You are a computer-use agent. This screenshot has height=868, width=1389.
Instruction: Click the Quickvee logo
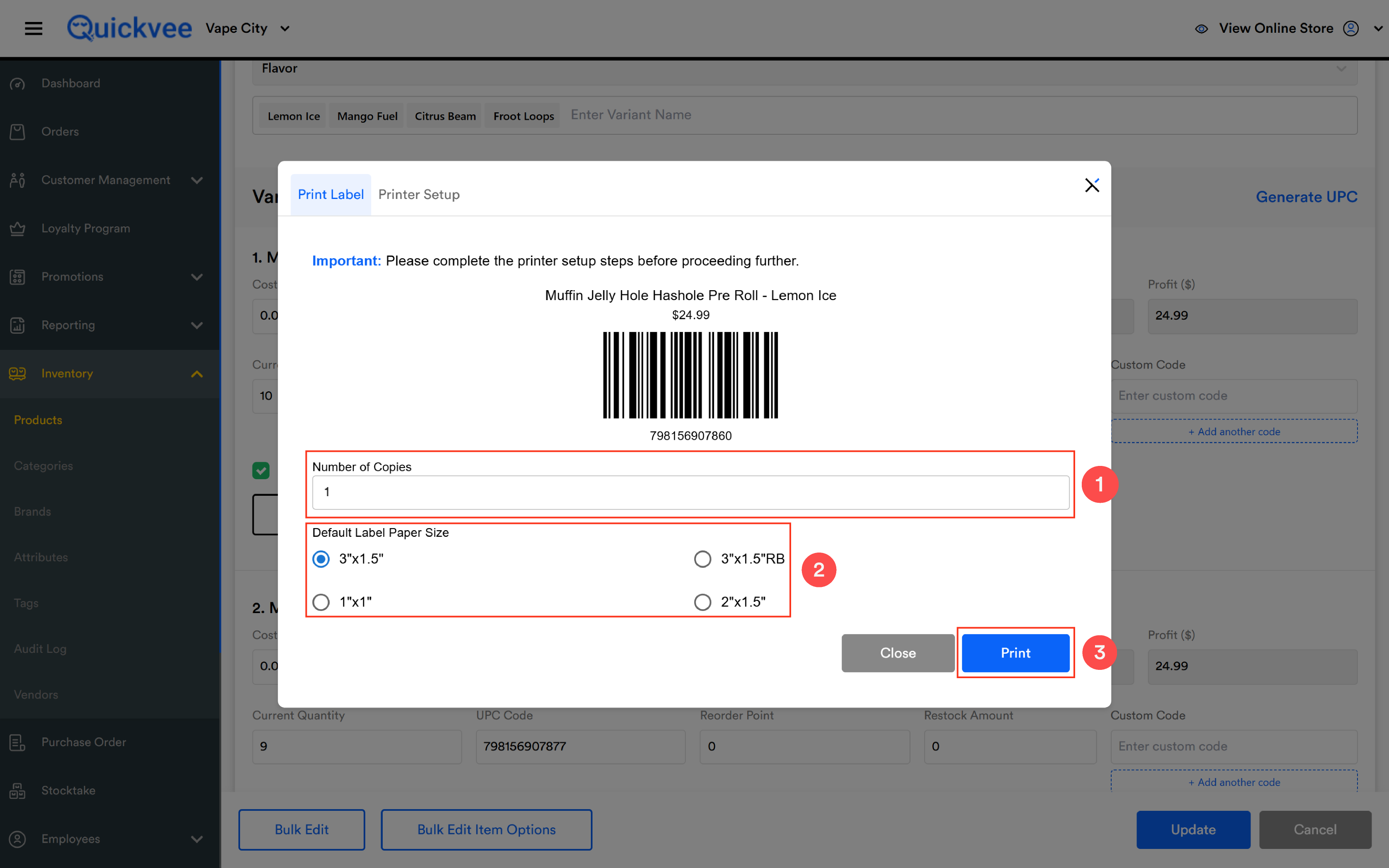tap(129, 27)
